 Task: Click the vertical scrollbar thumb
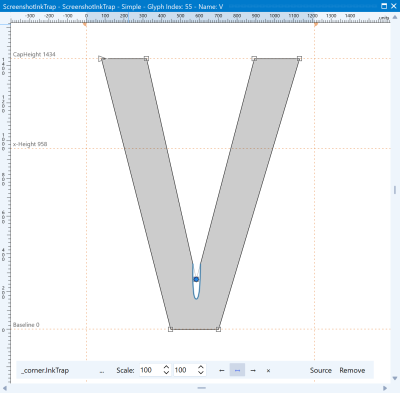395,190
